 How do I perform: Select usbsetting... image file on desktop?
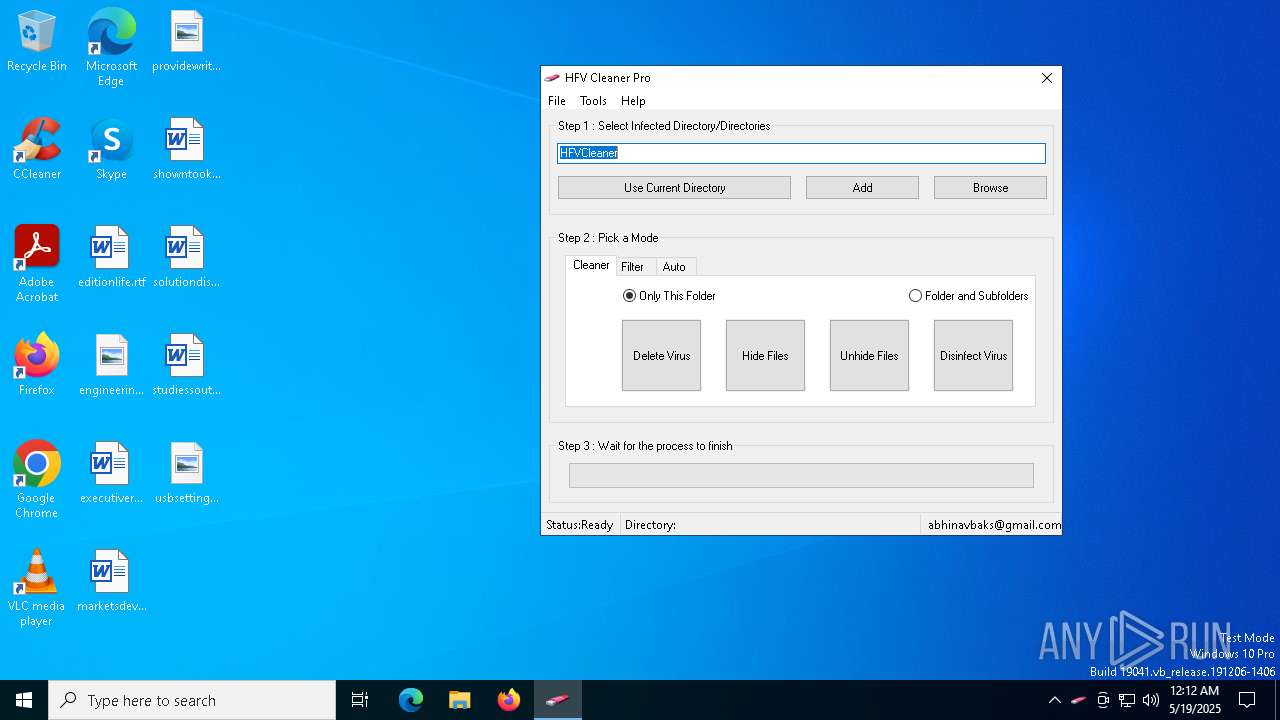click(186, 473)
